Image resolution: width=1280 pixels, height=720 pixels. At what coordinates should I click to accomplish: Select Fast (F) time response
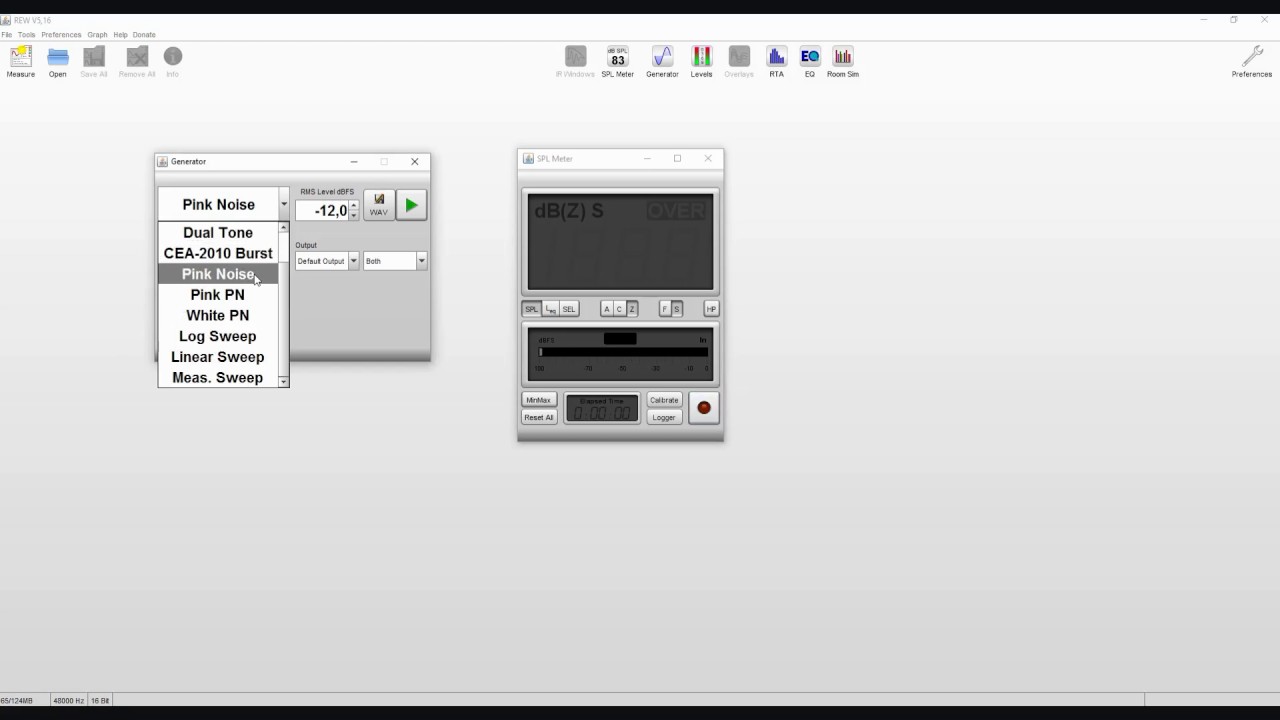664,309
